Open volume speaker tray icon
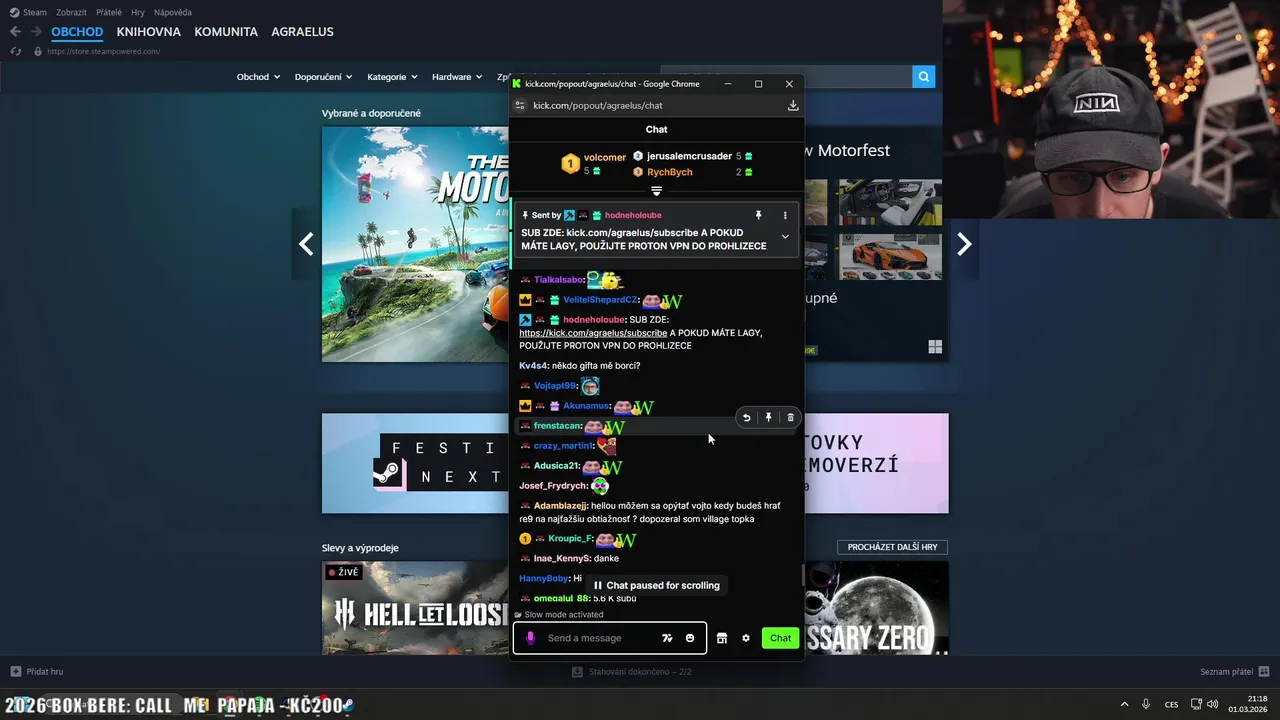The image size is (1280, 720). tap(1213, 704)
